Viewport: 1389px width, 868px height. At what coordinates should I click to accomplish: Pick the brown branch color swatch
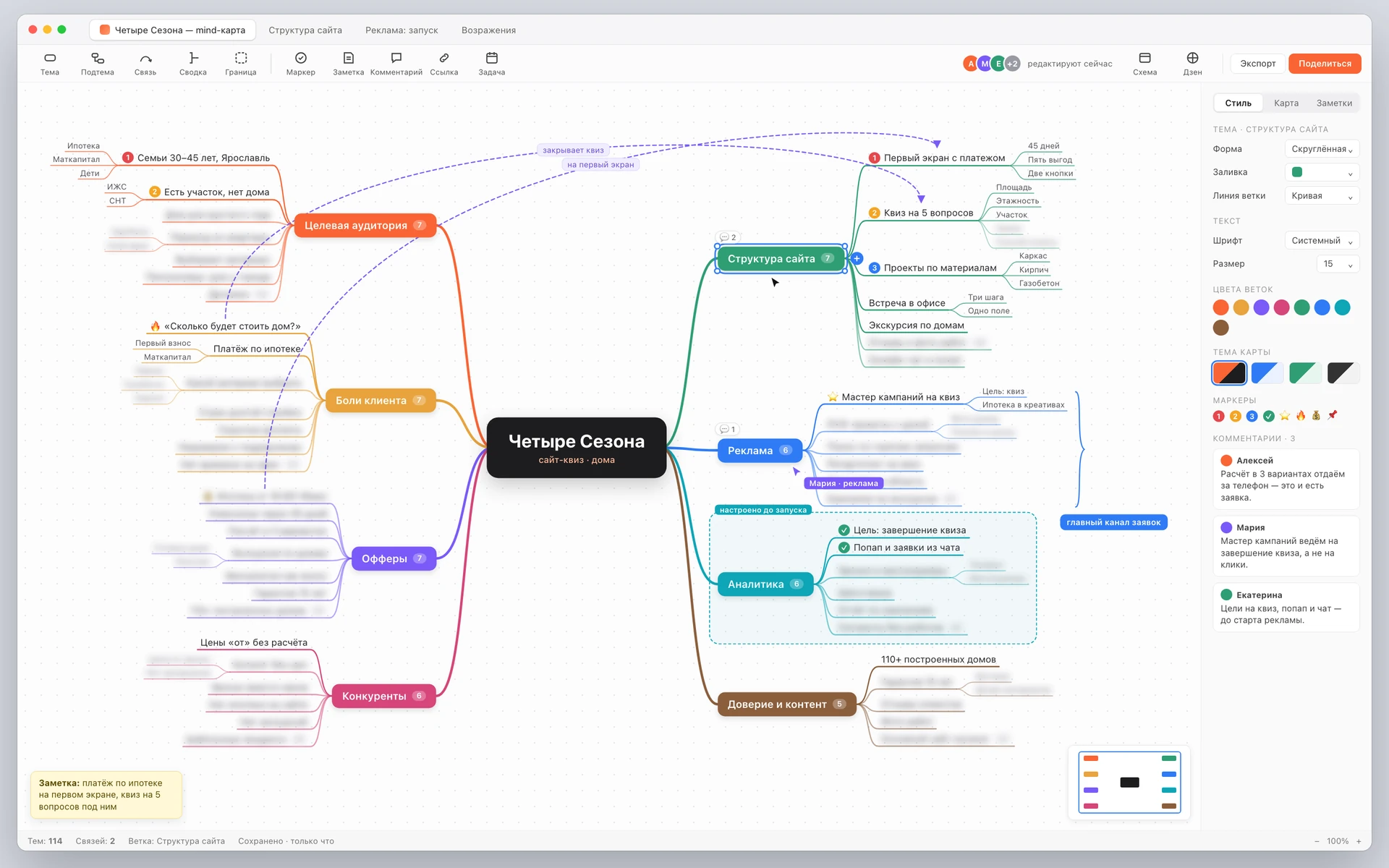(1220, 328)
